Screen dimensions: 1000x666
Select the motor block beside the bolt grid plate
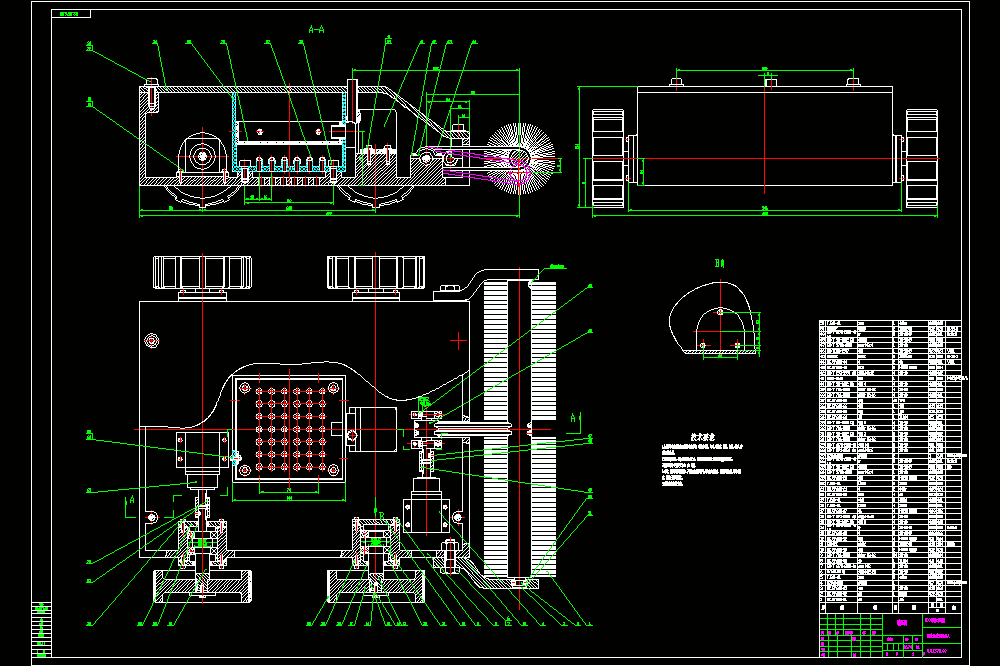pos(372,429)
